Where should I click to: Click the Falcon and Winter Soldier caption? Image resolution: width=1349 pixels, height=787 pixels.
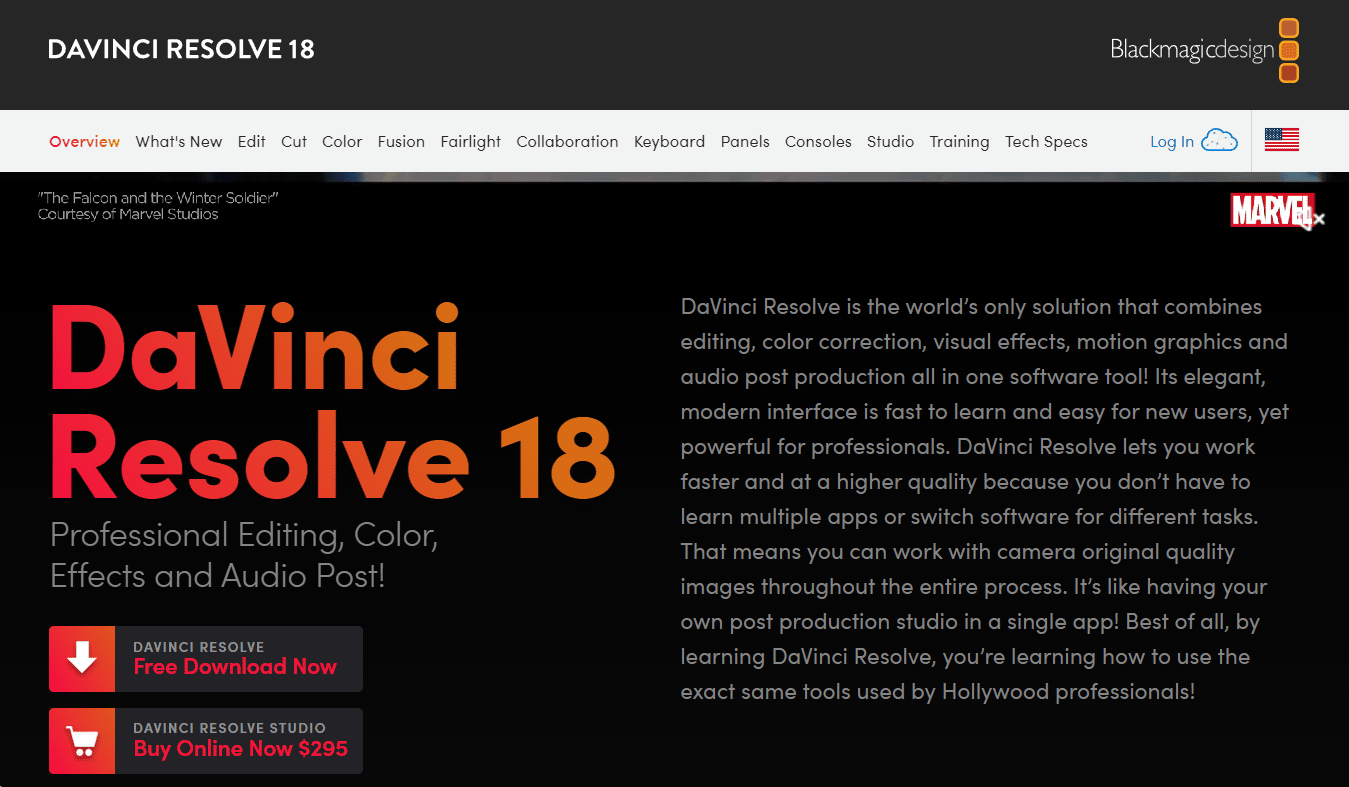click(x=157, y=205)
